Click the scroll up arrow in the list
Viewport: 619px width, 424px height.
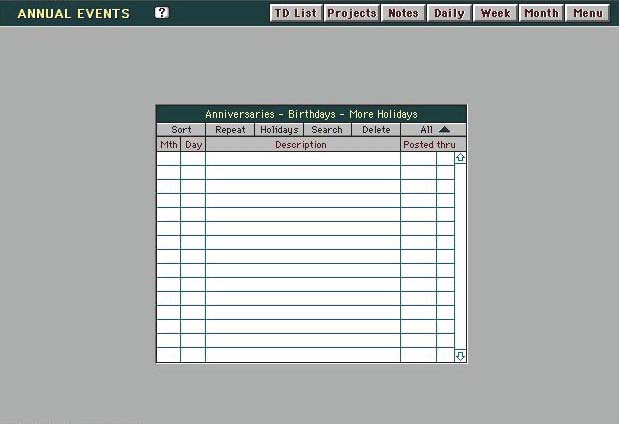point(460,158)
